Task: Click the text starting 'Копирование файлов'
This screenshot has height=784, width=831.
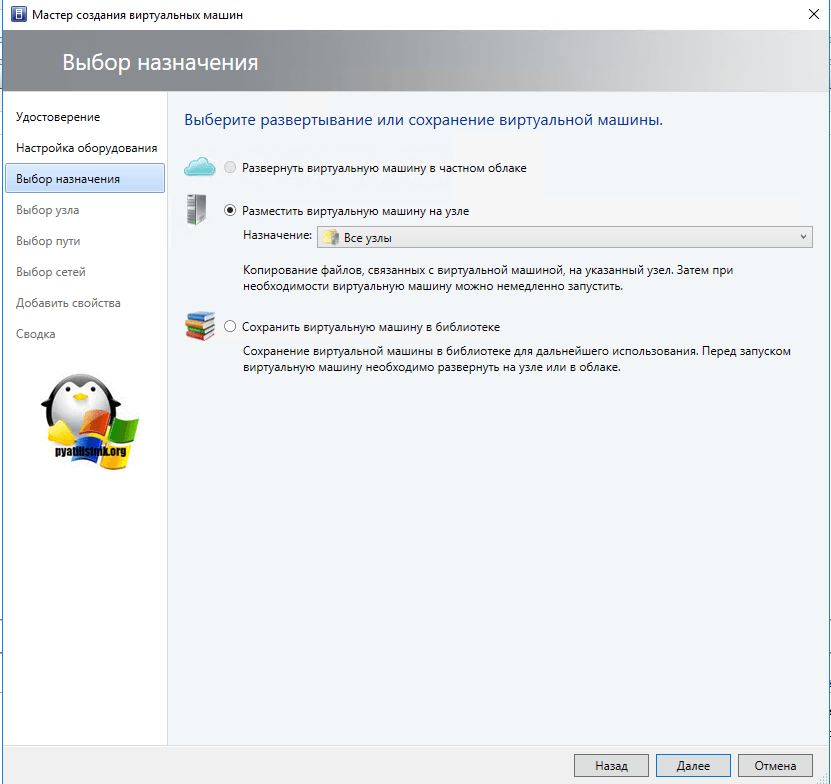Action: tap(488, 278)
